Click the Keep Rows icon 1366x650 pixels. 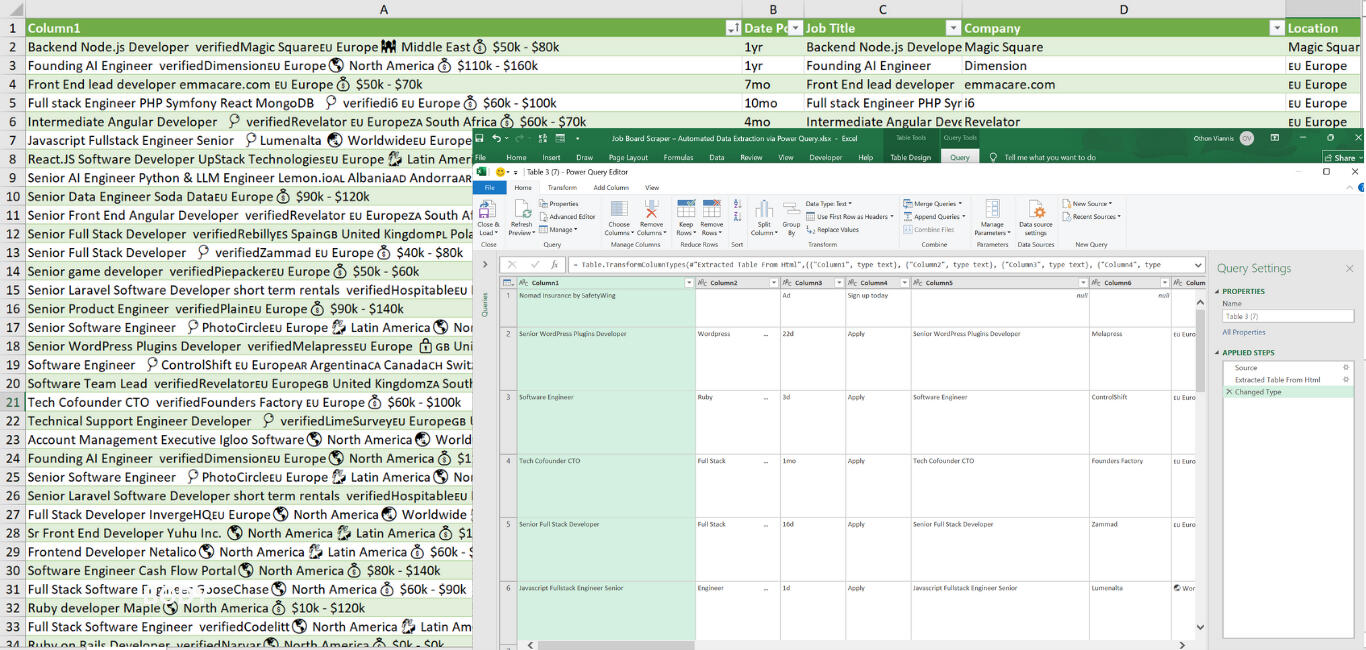pyautogui.click(x=686, y=210)
